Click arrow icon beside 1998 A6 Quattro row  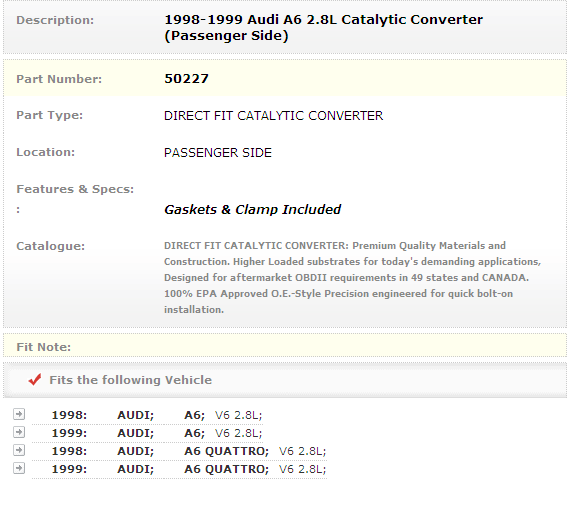tap(19, 450)
